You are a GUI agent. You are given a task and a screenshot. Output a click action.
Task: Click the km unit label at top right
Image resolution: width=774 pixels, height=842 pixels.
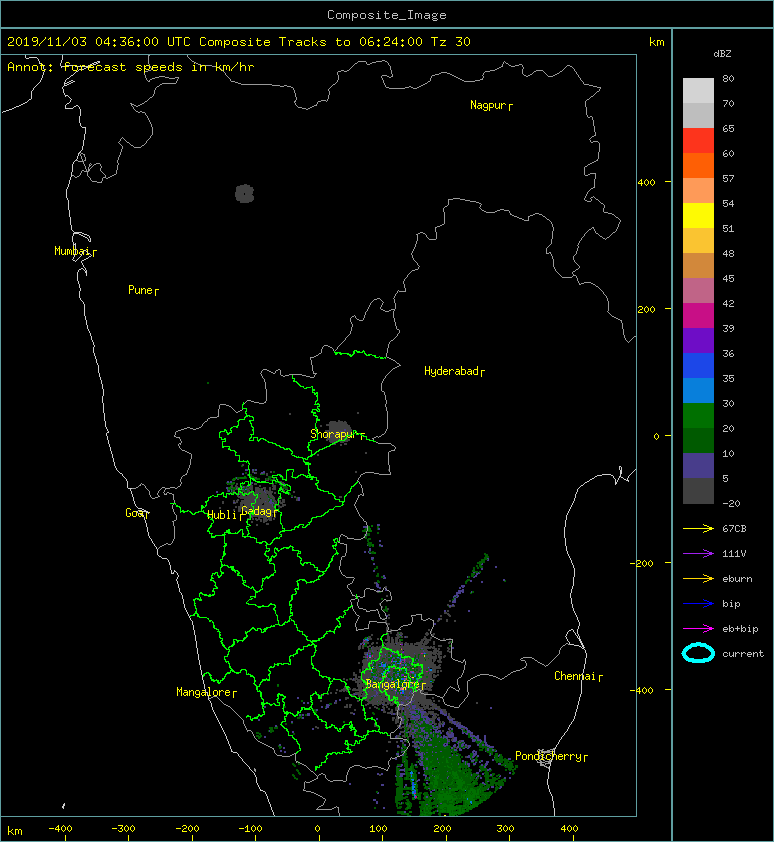(x=657, y=42)
